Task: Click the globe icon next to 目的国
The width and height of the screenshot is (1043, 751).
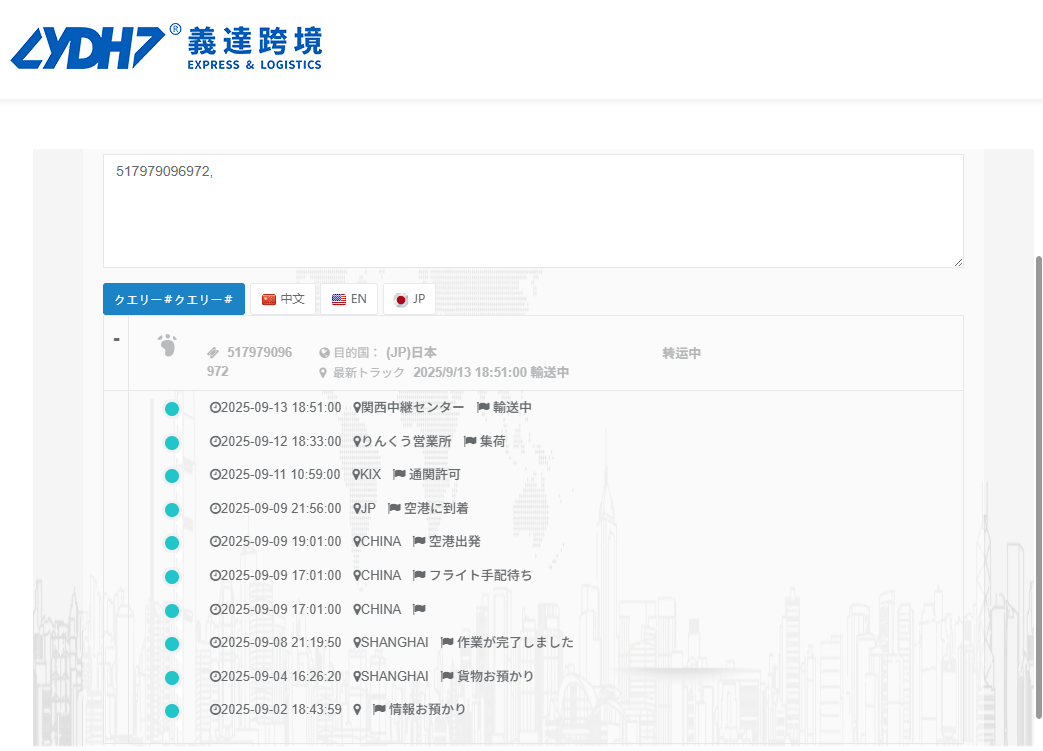Action: 324,353
